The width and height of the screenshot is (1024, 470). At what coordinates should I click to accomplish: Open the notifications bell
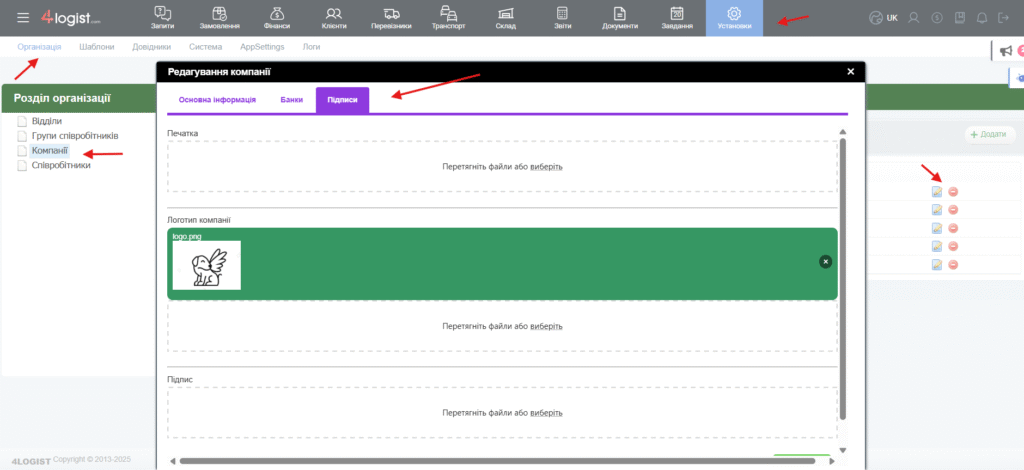(x=982, y=18)
